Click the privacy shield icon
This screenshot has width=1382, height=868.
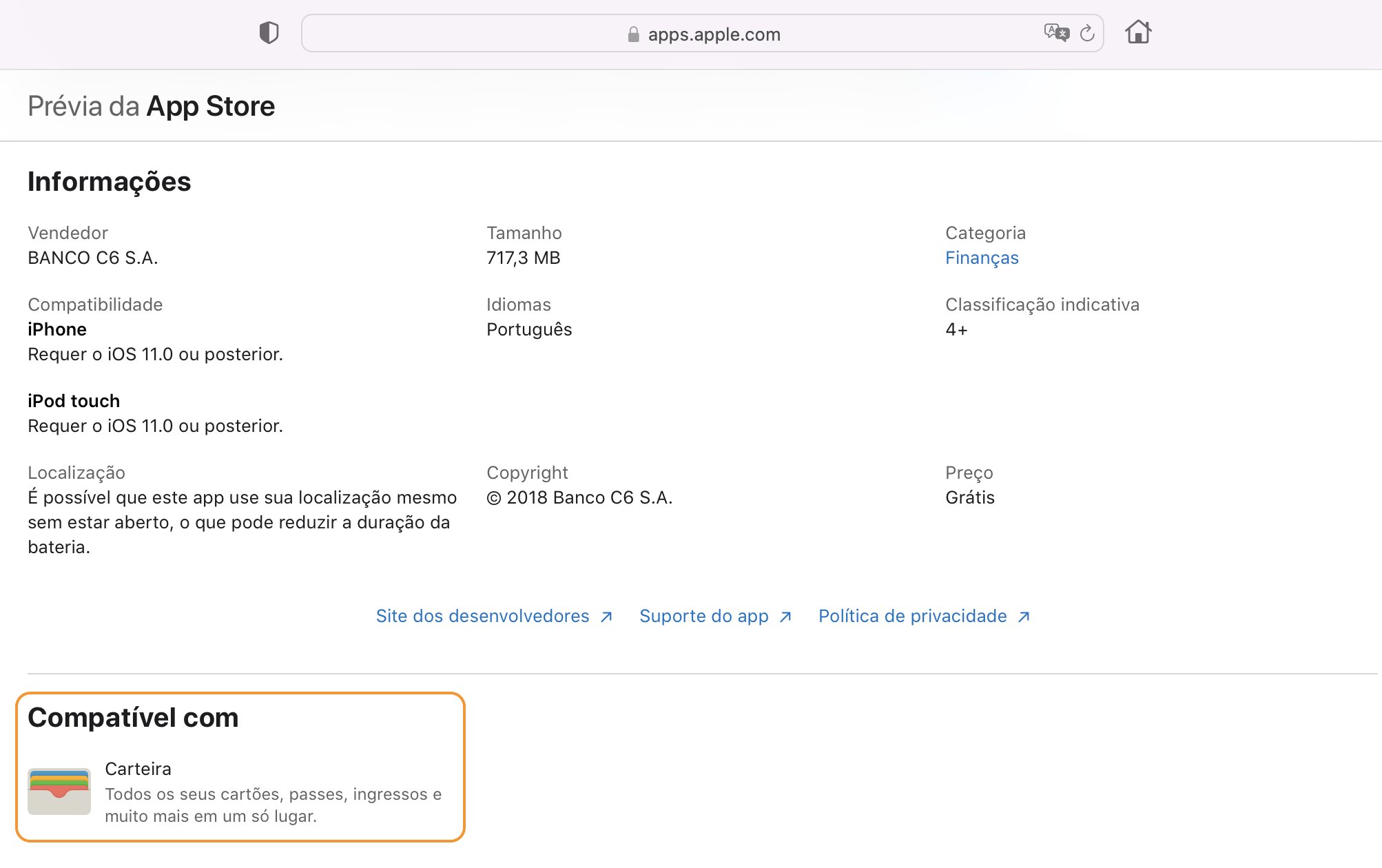[x=269, y=32]
